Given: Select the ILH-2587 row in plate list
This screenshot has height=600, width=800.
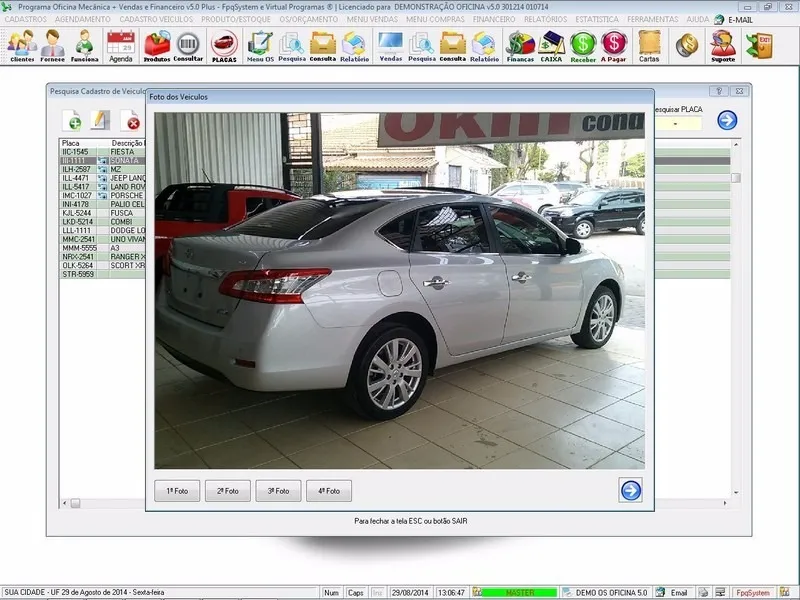Looking at the screenshot, I should coord(102,169).
